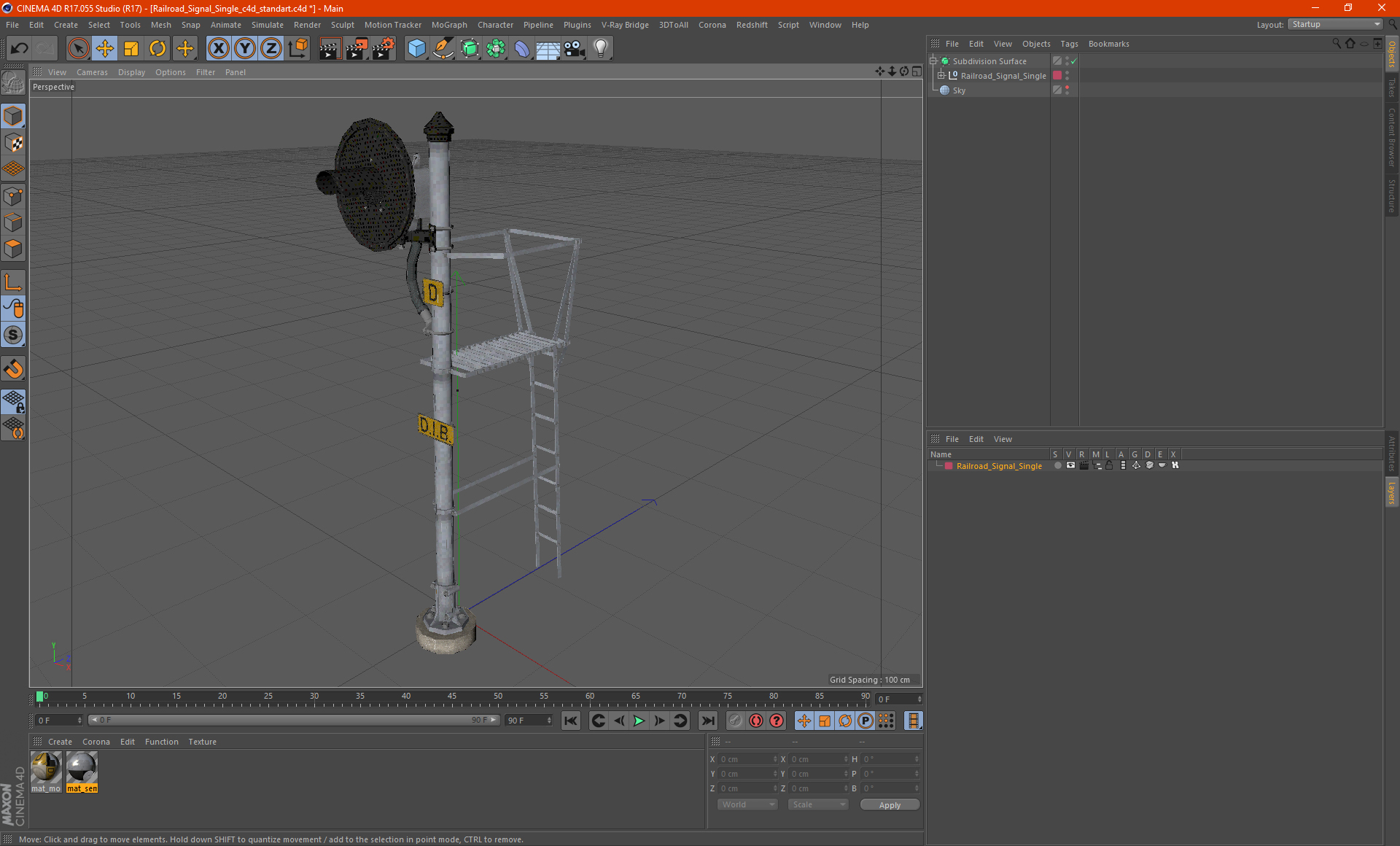The image size is (1400, 846).
Task: Expand the Railroad_Signal_Single object node
Action: pyautogui.click(x=941, y=76)
